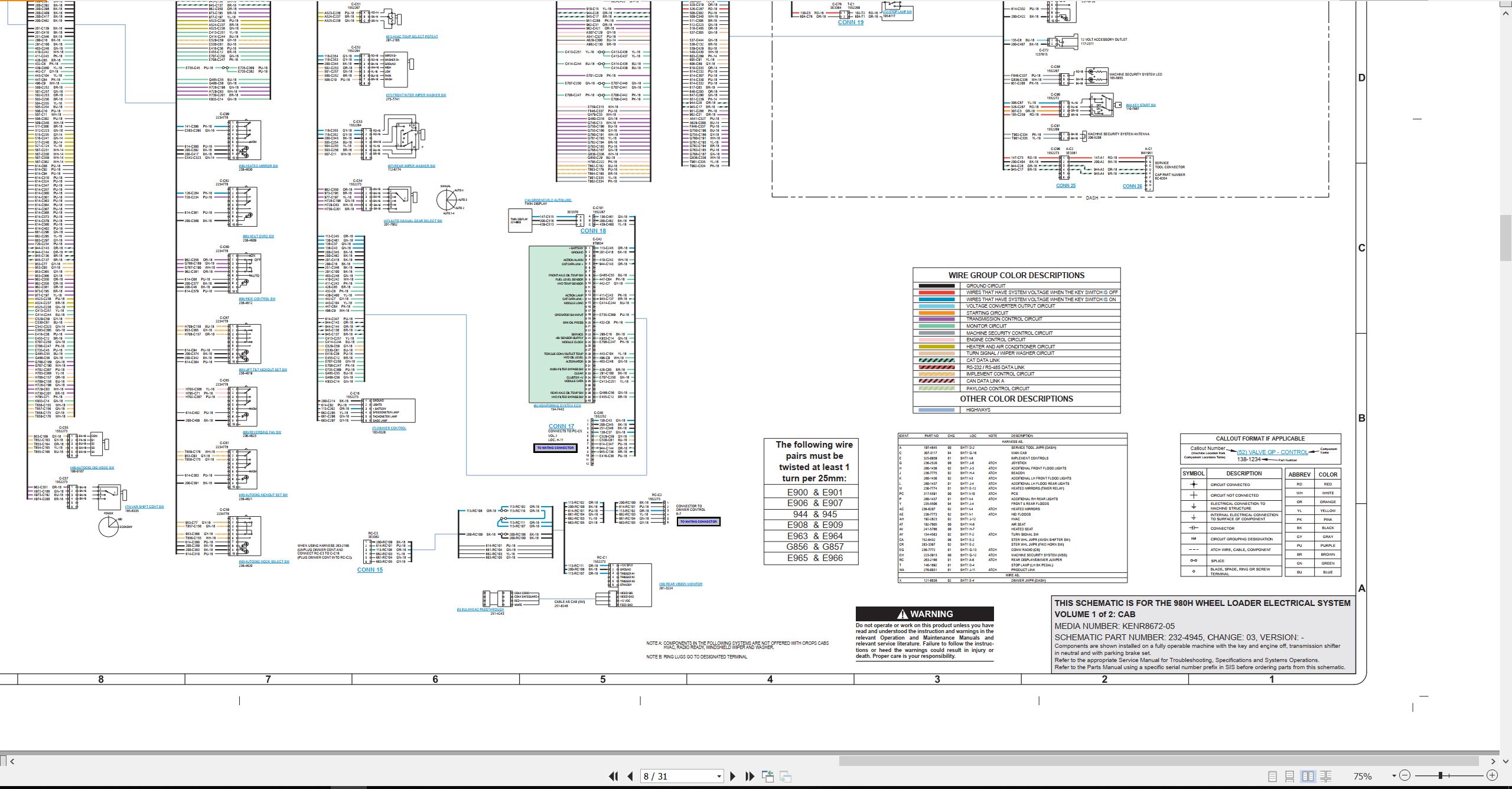
Task: Switch to two pages continuous layout
Action: pos(1325,777)
